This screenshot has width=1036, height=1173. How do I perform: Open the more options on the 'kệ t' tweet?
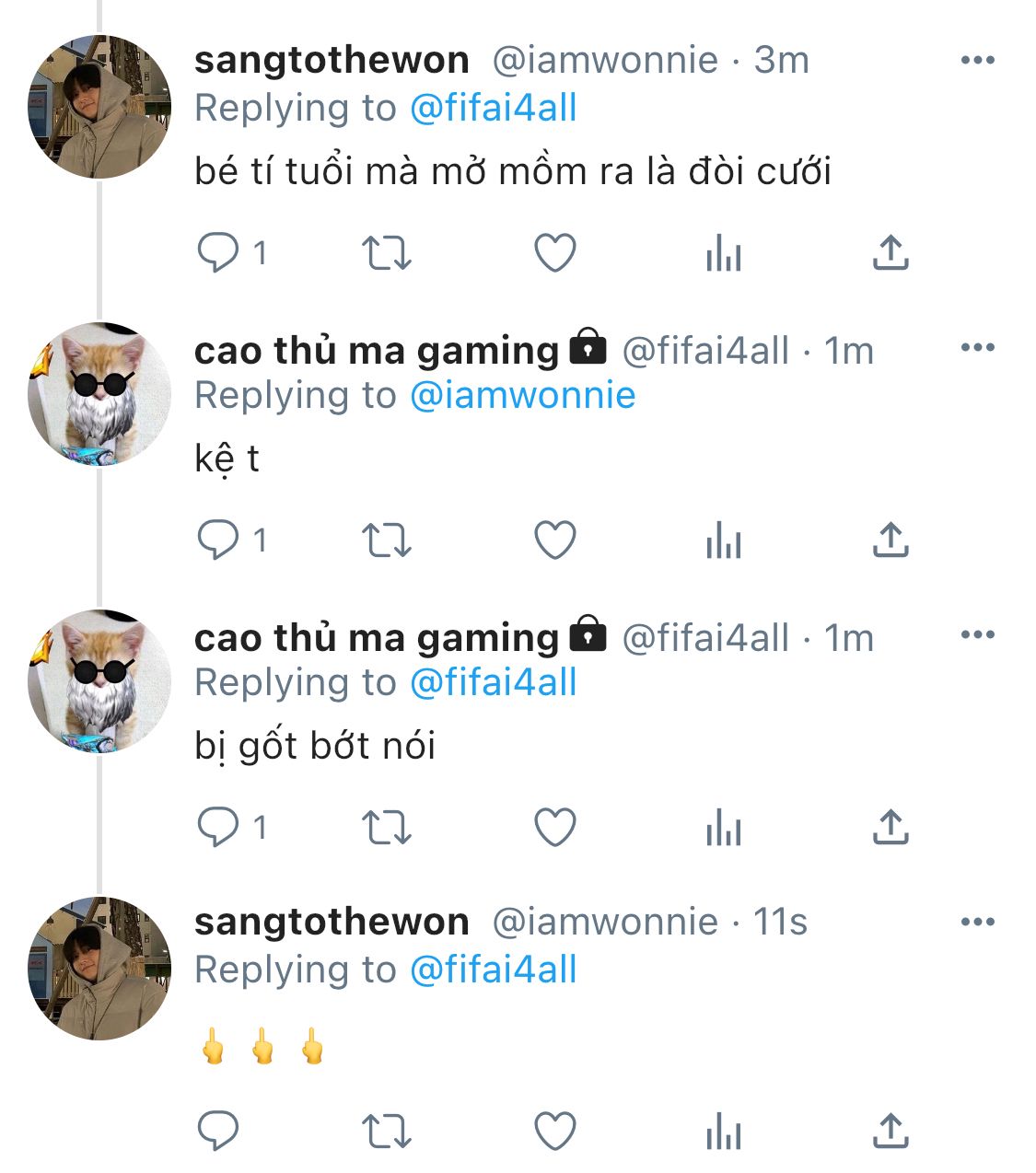(977, 348)
